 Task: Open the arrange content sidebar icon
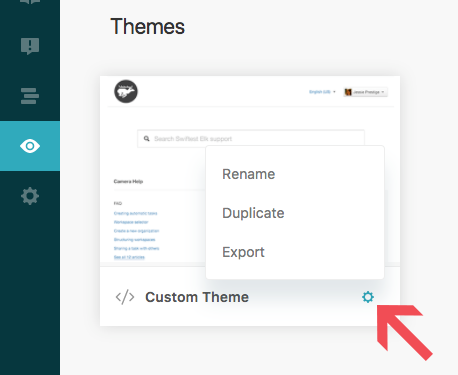(x=30, y=96)
